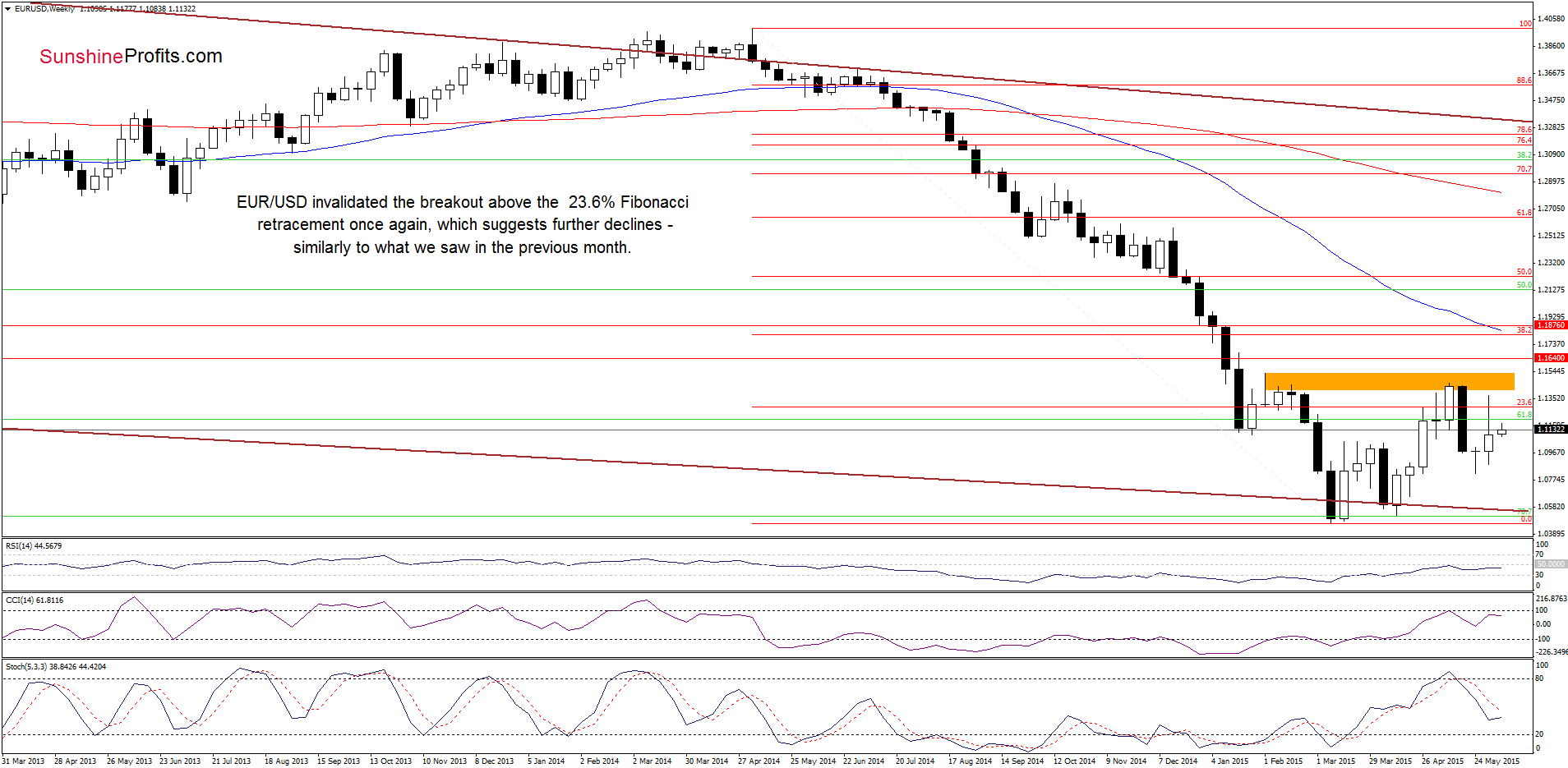Click the 29 Mar 2015 date label

click(x=1390, y=761)
